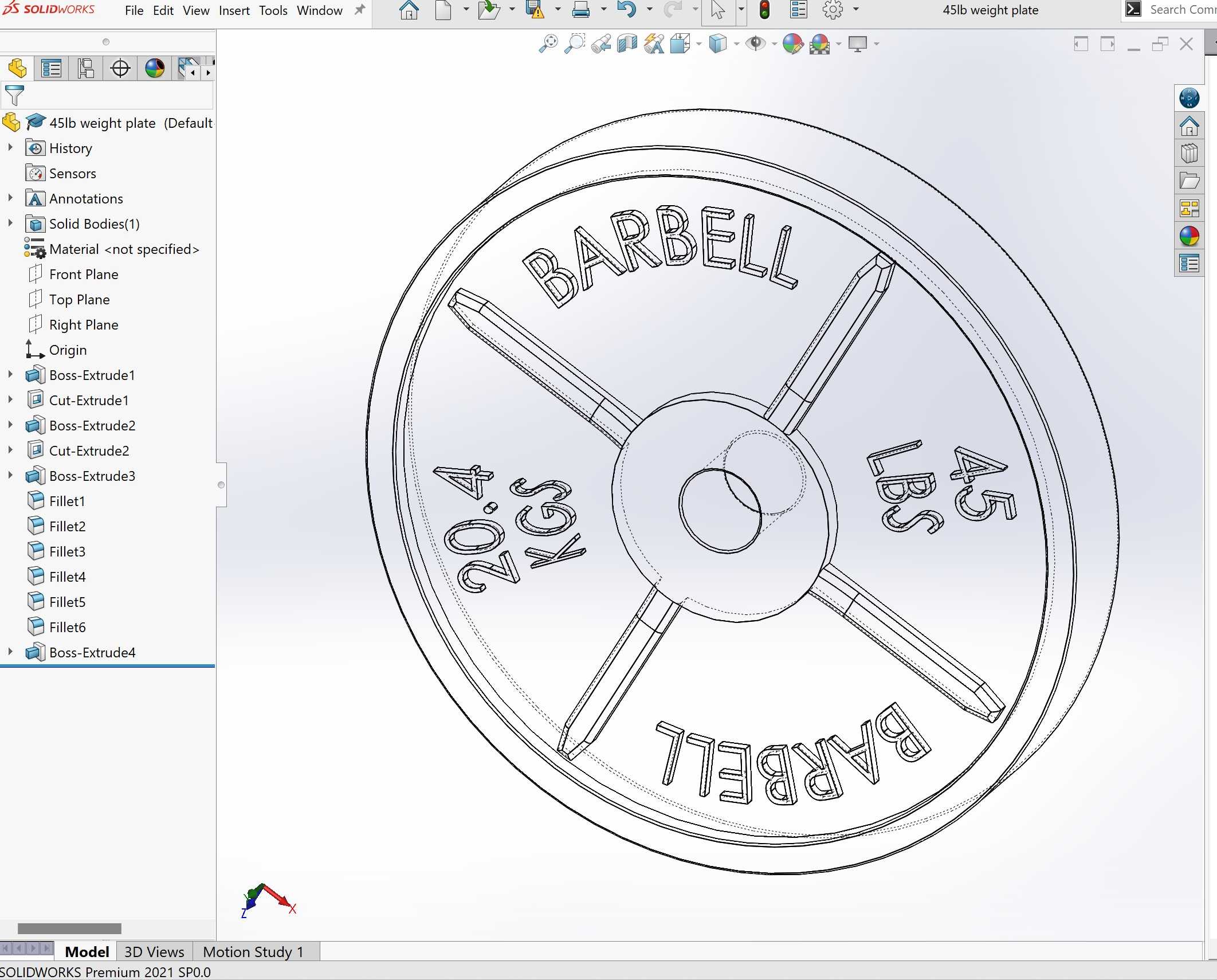Toggle the Hide/Show Items eye icon
This screenshot has height=980, width=1217.
click(x=756, y=44)
